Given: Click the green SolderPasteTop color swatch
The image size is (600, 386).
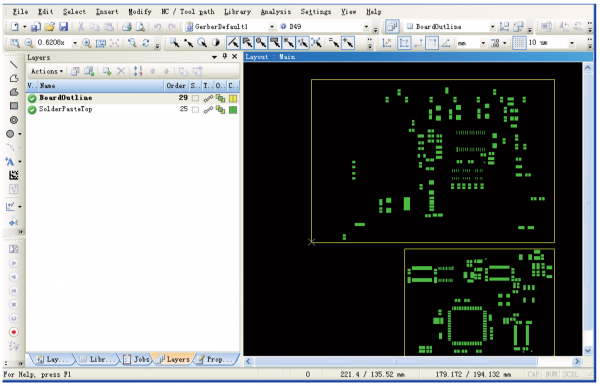Looking at the screenshot, I should tap(233, 110).
